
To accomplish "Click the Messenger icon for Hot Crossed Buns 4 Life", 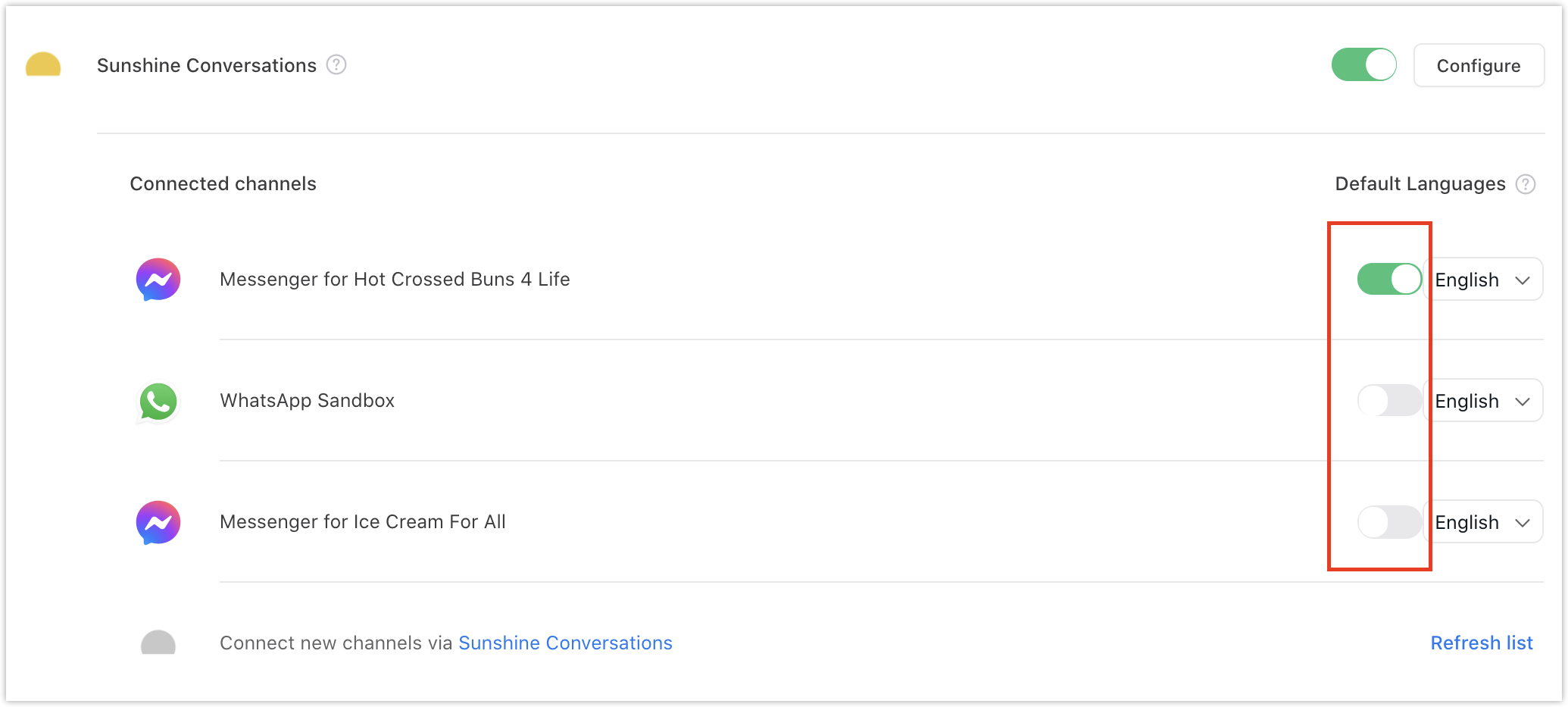I will click(158, 279).
